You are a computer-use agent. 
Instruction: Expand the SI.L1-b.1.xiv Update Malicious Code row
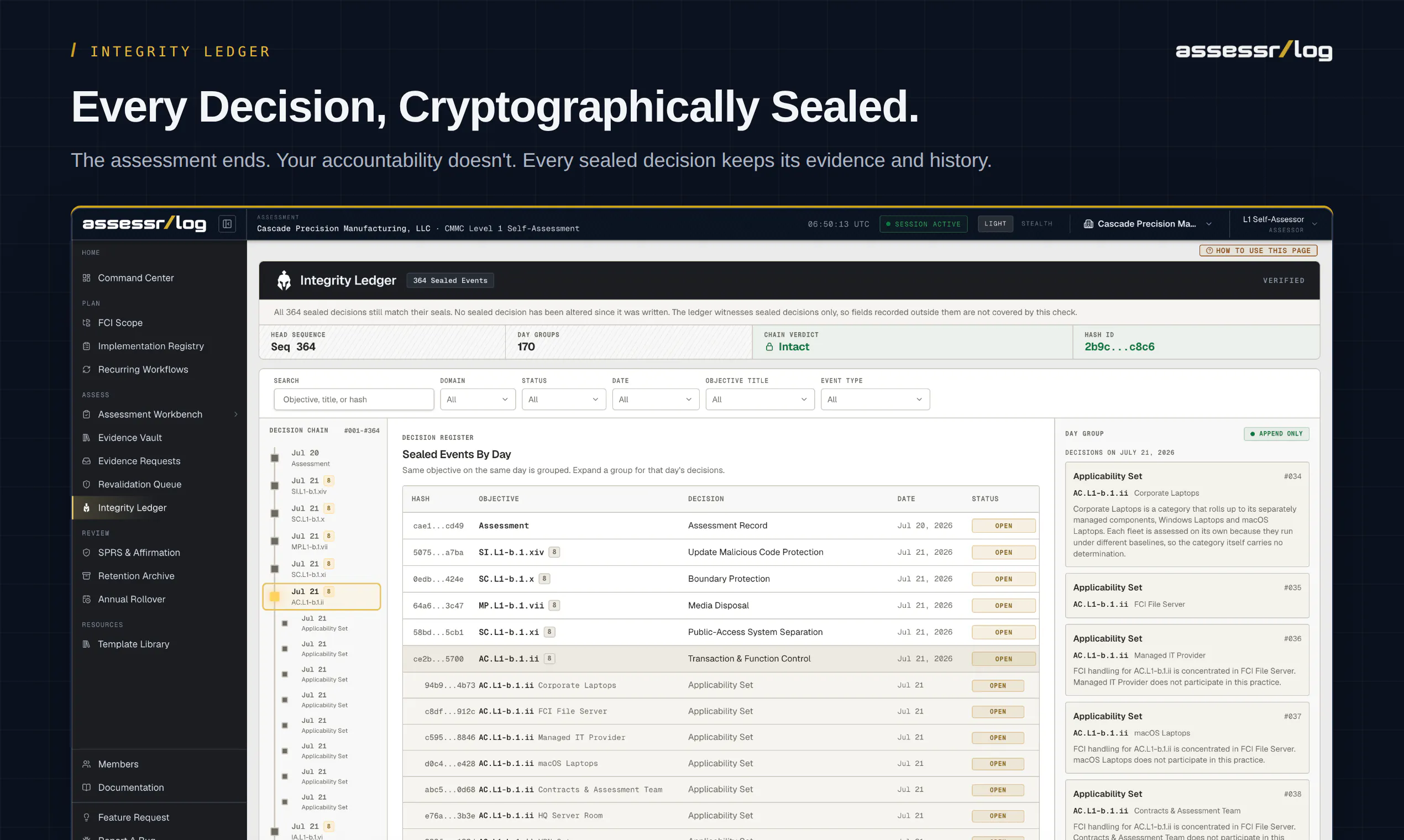(721, 553)
